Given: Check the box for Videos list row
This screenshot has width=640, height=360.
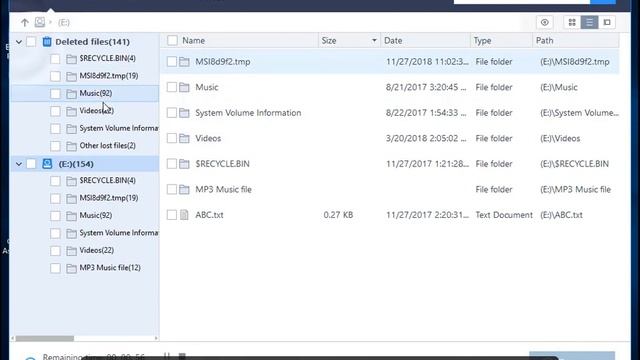Looking at the screenshot, I should click(x=172, y=138).
